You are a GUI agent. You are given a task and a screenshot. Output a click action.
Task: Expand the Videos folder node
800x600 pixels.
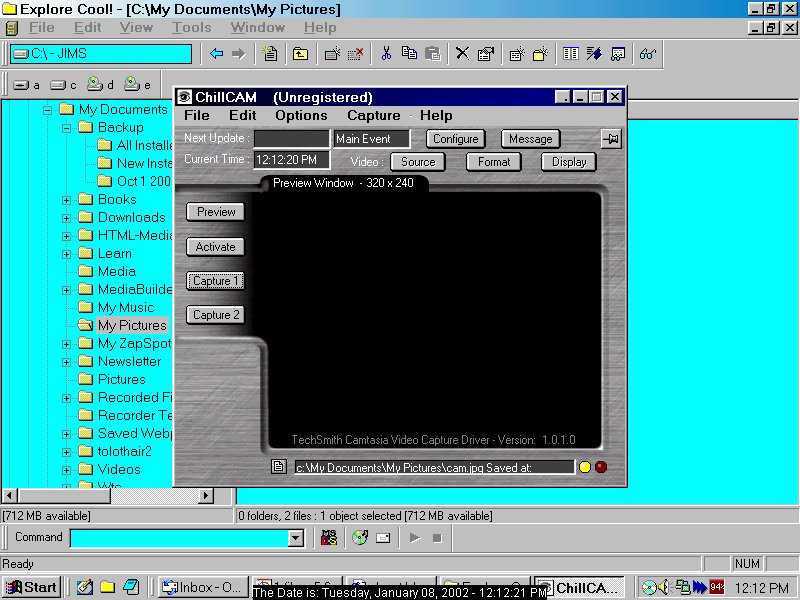click(x=66, y=470)
